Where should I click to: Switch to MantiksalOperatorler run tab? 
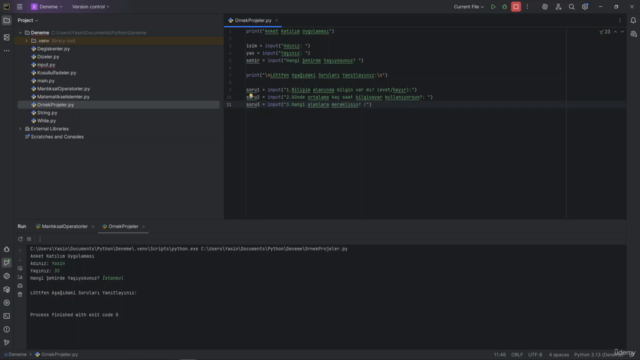64,227
